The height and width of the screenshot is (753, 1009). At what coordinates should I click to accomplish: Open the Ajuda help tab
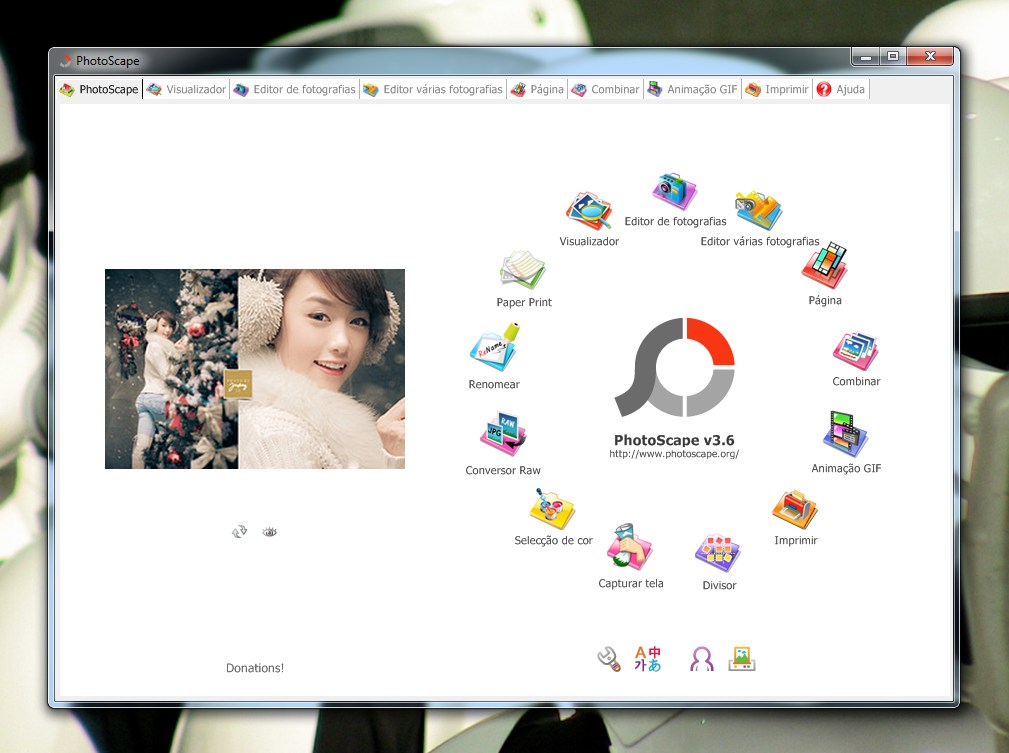coord(842,89)
